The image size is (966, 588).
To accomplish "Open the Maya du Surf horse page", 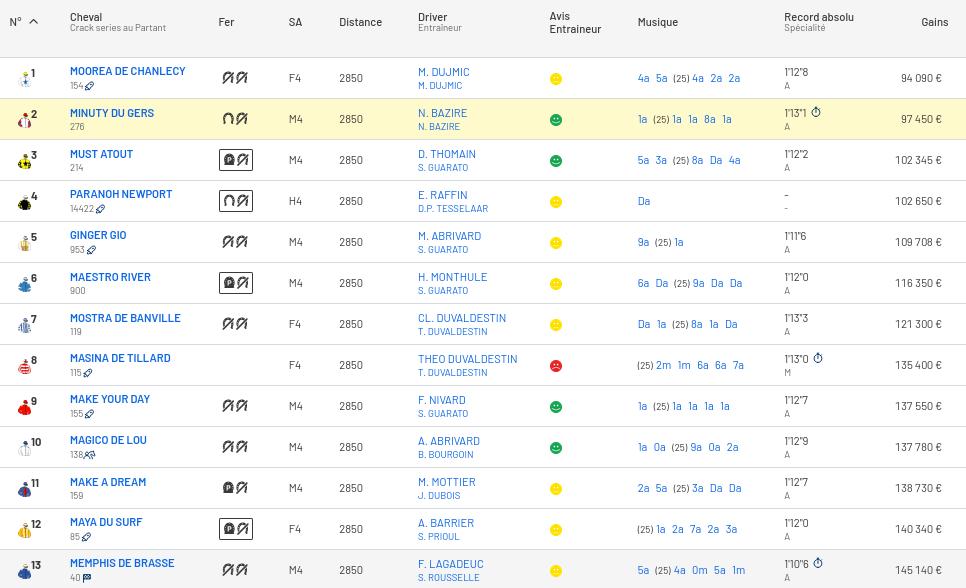I will click(106, 523).
